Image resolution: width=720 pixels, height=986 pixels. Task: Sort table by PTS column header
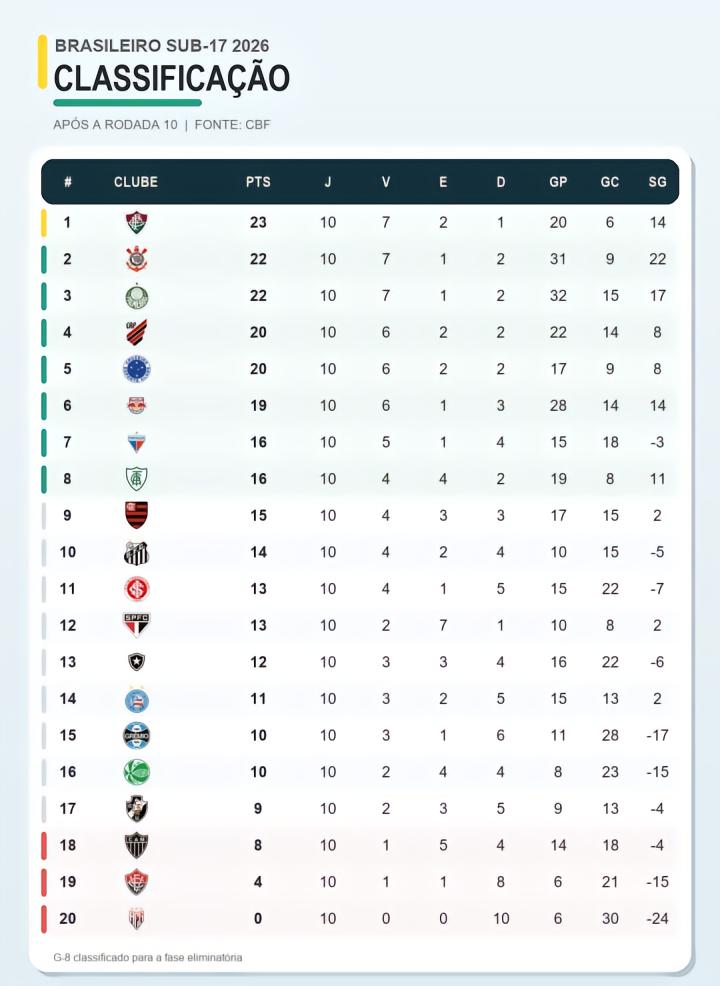pos(258,182)
